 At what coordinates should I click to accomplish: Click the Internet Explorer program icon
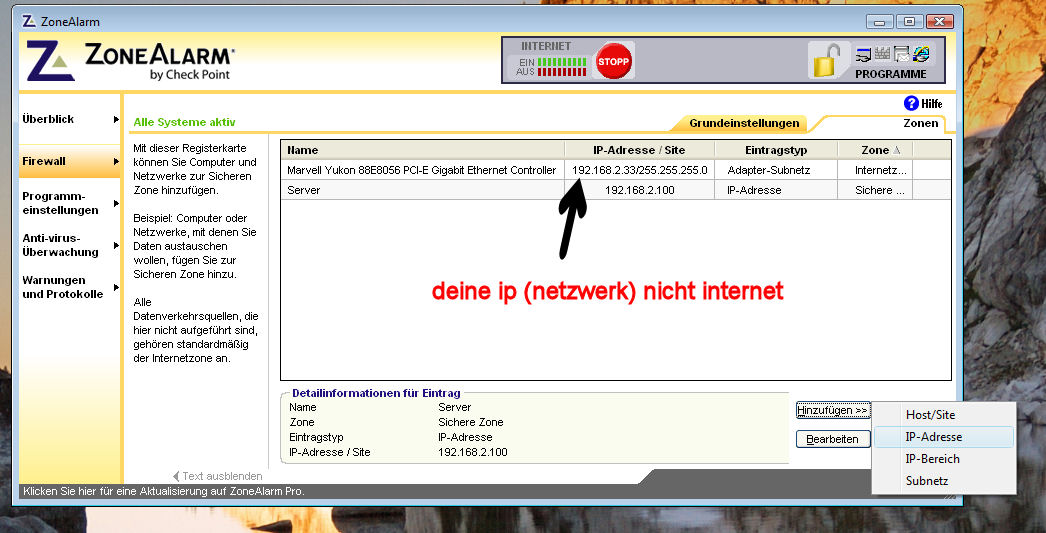click(x=921, y=53)
